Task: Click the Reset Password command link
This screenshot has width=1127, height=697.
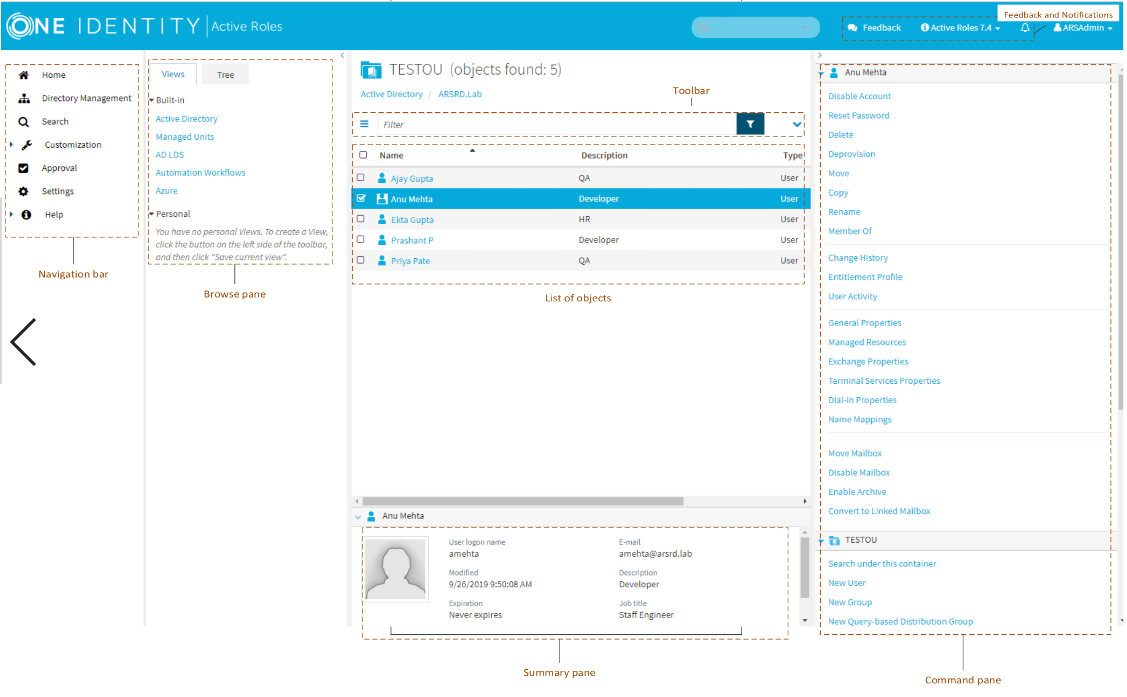Action: click(858, 116)
